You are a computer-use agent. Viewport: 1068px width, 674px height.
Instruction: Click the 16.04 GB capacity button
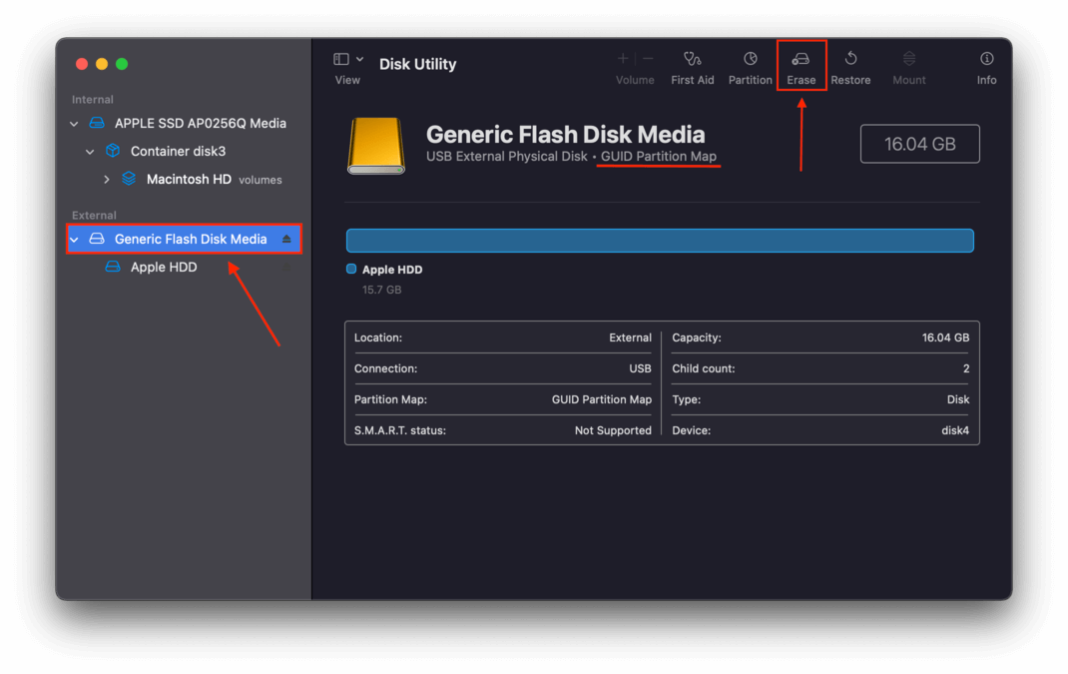click(919, 143)
